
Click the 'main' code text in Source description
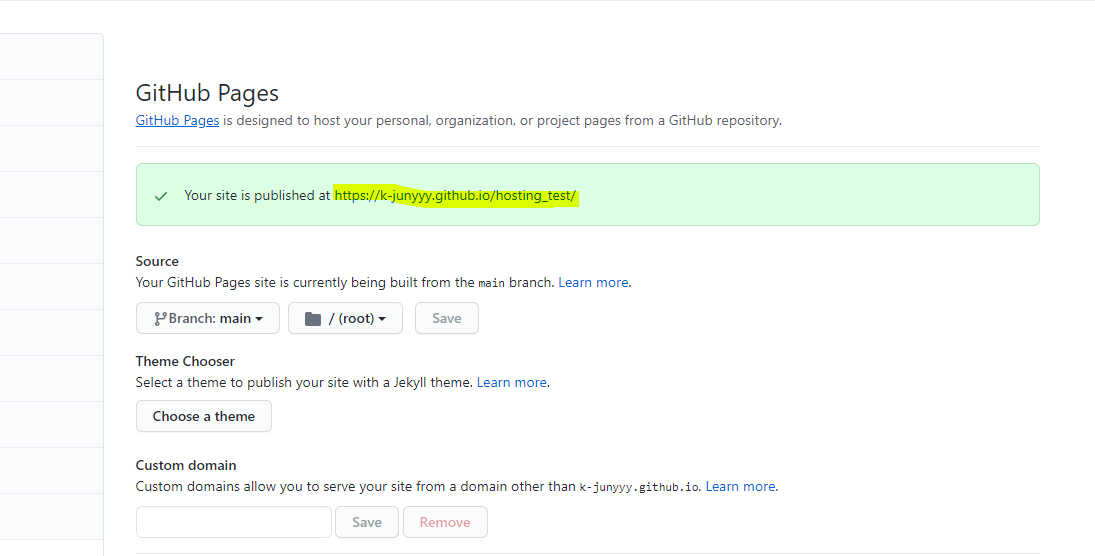tap(492, 283)
